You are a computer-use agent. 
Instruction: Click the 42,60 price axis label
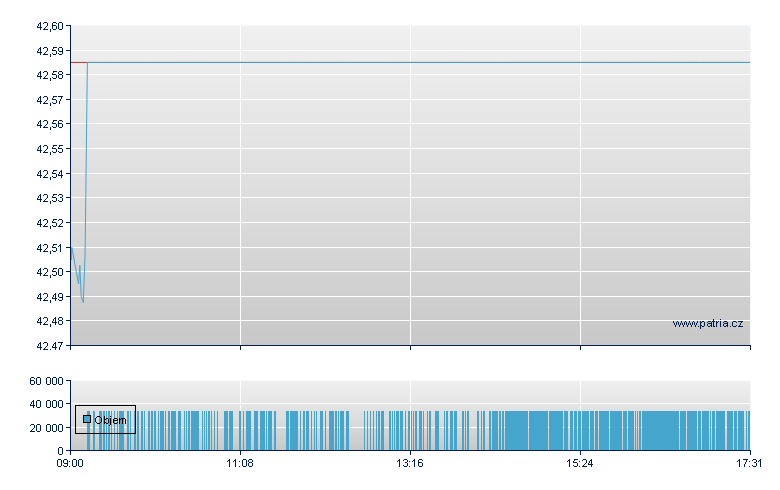click(x=50, y=26)
